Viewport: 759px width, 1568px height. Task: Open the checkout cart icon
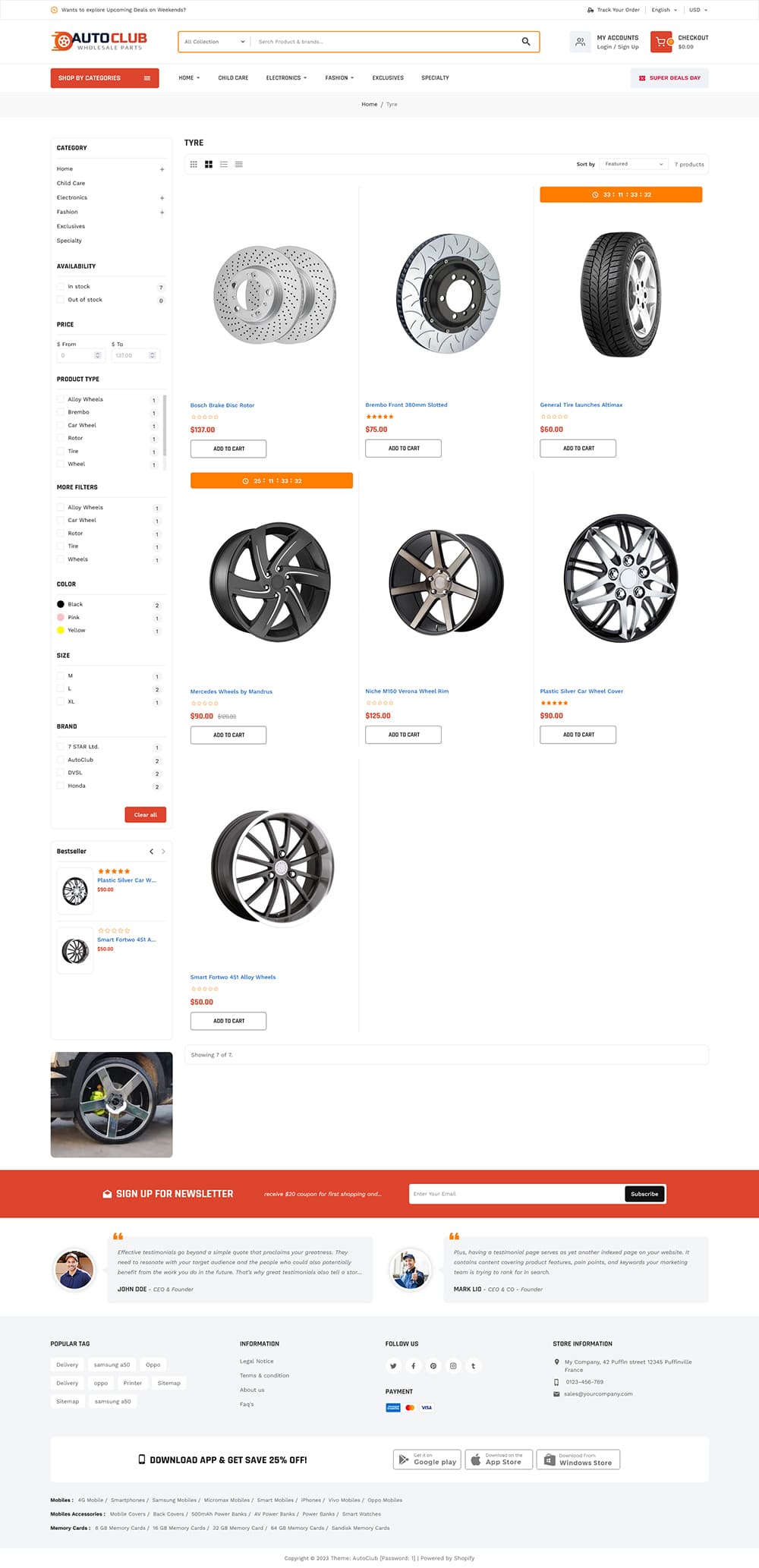[662, 42]
